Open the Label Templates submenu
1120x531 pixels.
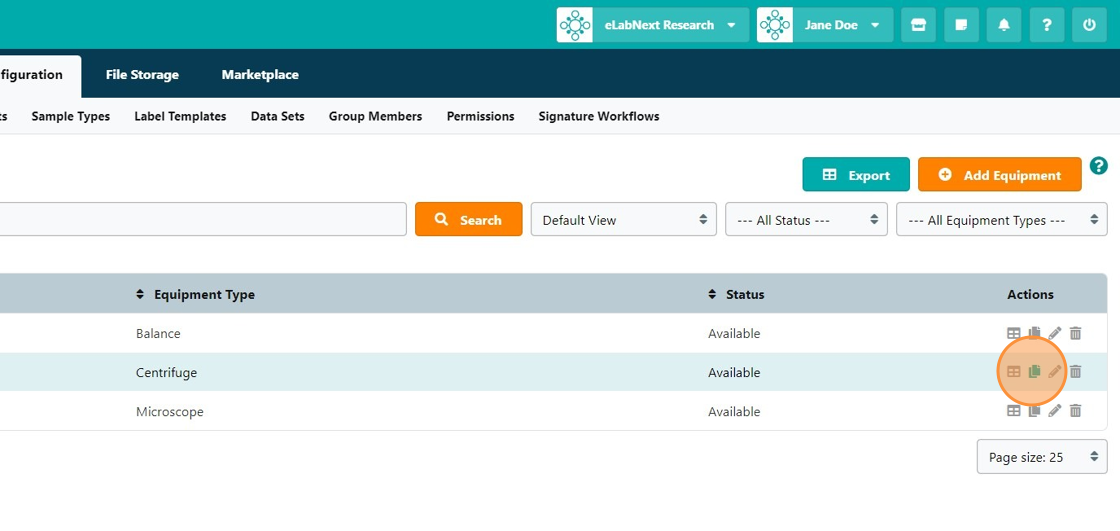click(180, 116)
